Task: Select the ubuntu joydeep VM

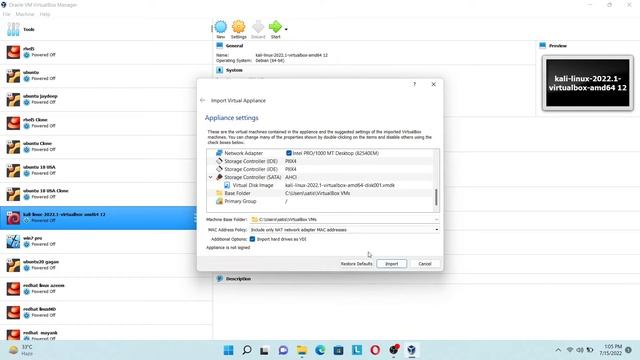Action: (x=106, y=99)
